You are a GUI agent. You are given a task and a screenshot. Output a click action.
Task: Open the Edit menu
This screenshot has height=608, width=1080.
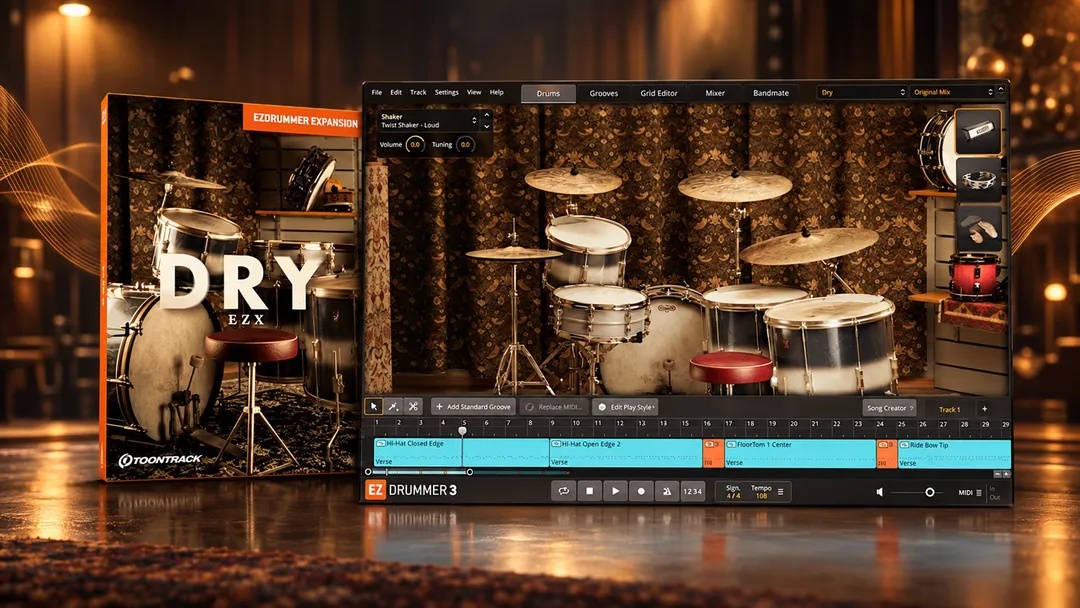click(x=396, y=92)
